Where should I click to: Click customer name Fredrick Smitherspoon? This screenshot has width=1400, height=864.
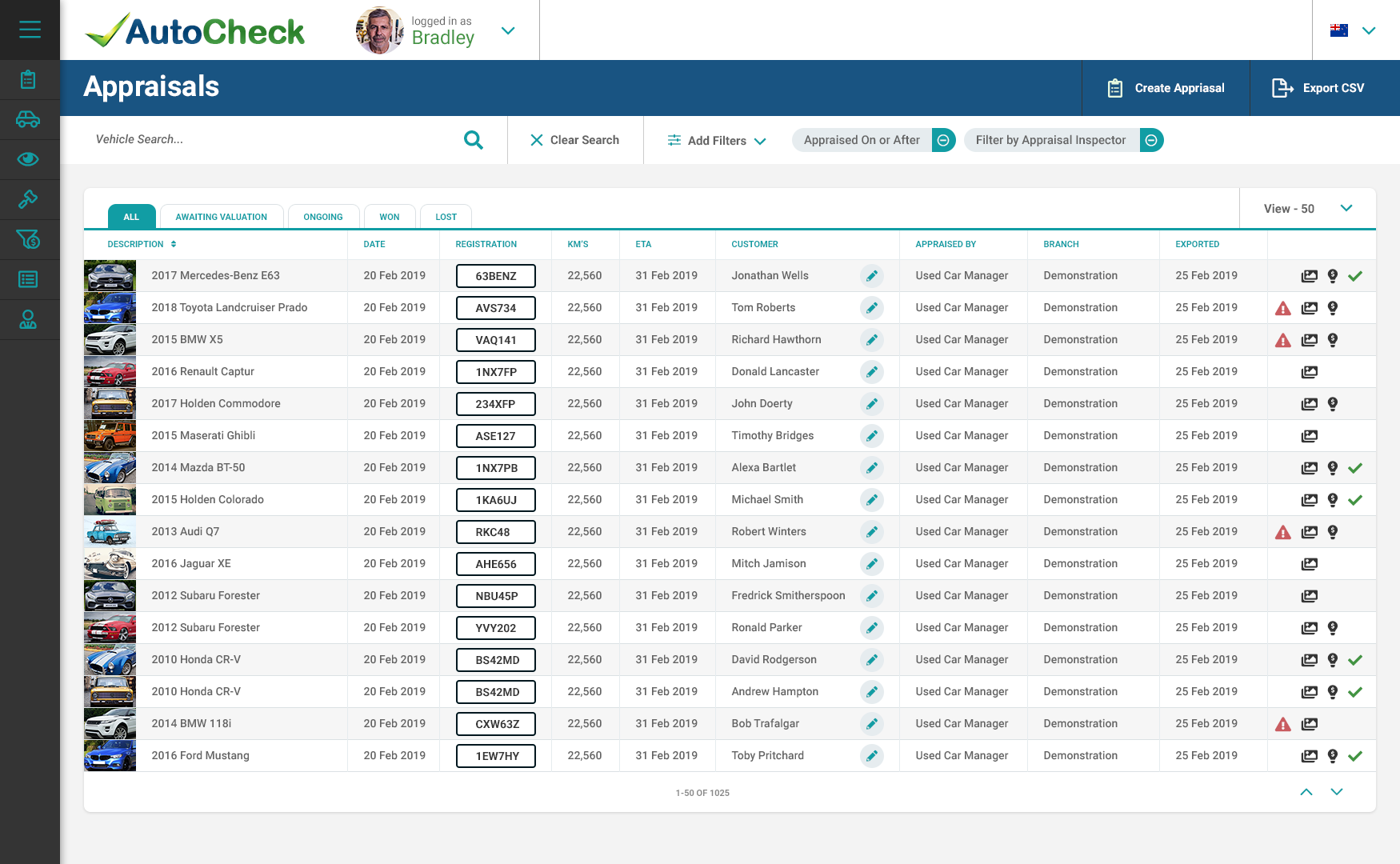pos(789,596)
